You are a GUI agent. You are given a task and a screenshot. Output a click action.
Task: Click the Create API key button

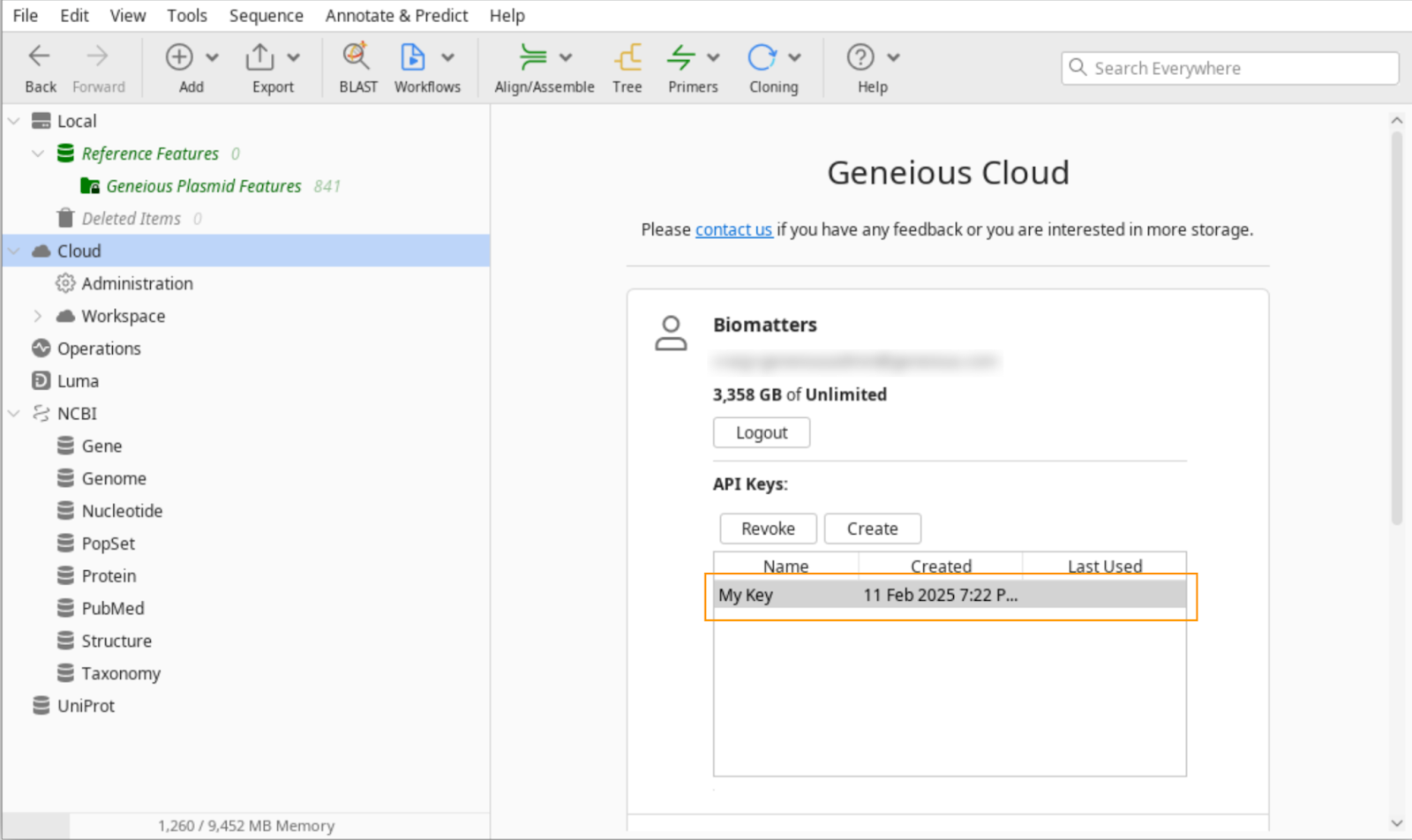(x=872, y=529)
